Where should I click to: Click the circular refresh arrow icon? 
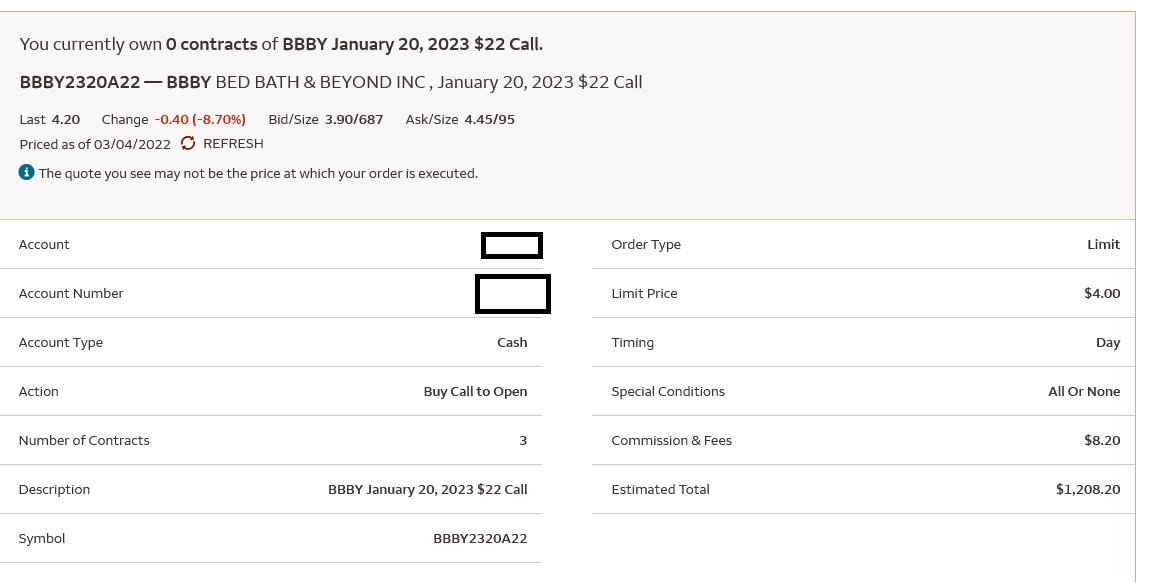(x=188, y=143)
